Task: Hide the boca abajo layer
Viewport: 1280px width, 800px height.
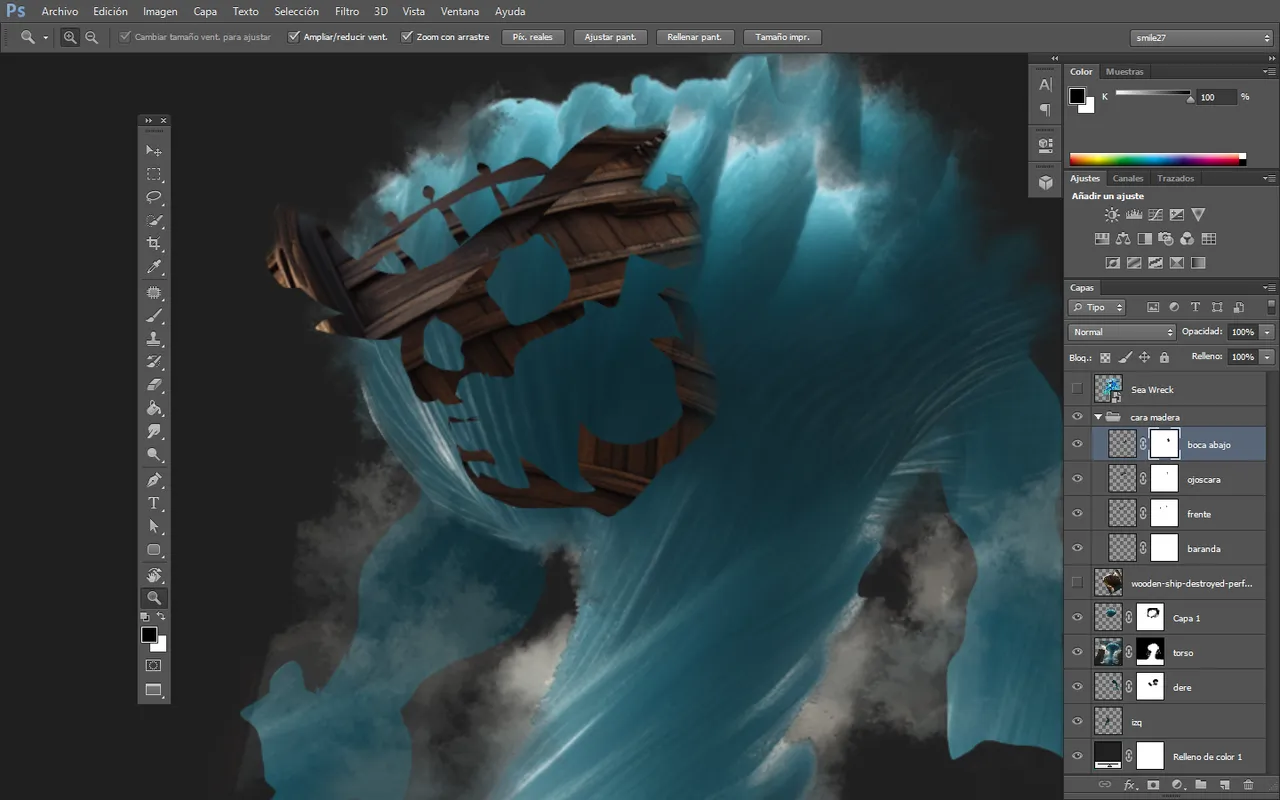Action: tap(1077, 445)
